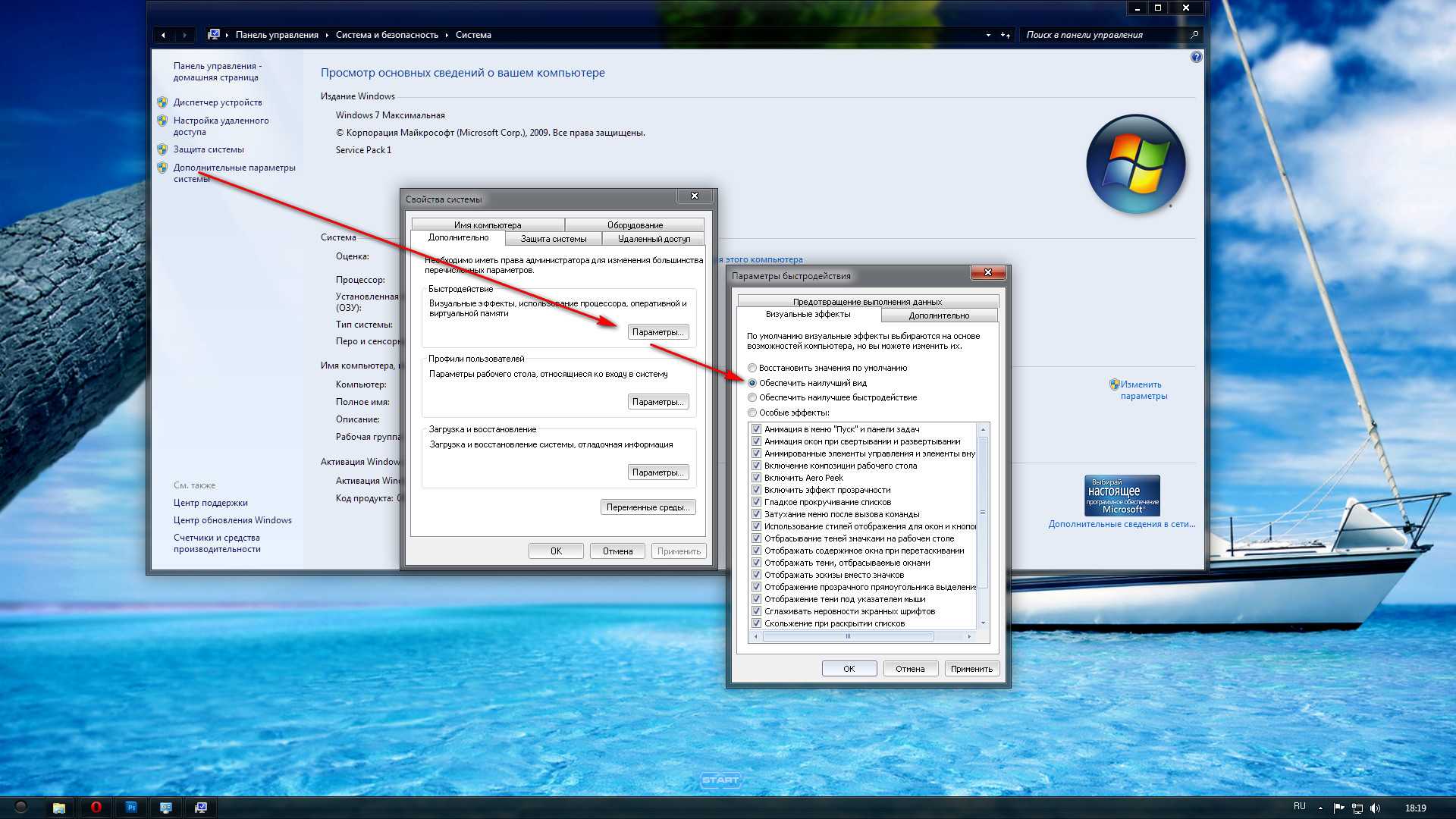The image size is (1456, 819).
Task: Select Обеспечить наилучшее быстродействие option
Action: point(832,397)
